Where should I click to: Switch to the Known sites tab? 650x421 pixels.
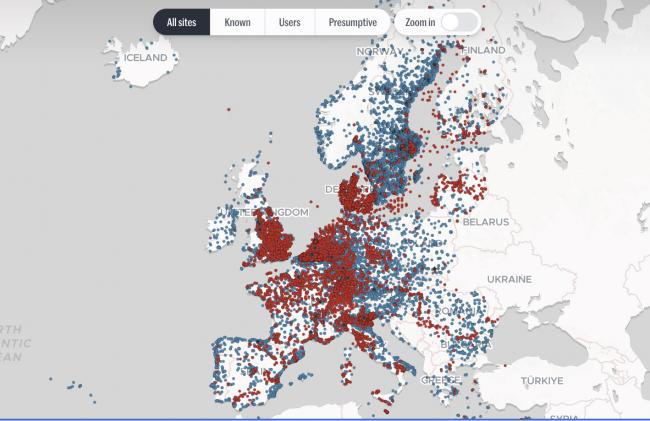[237, 21]
